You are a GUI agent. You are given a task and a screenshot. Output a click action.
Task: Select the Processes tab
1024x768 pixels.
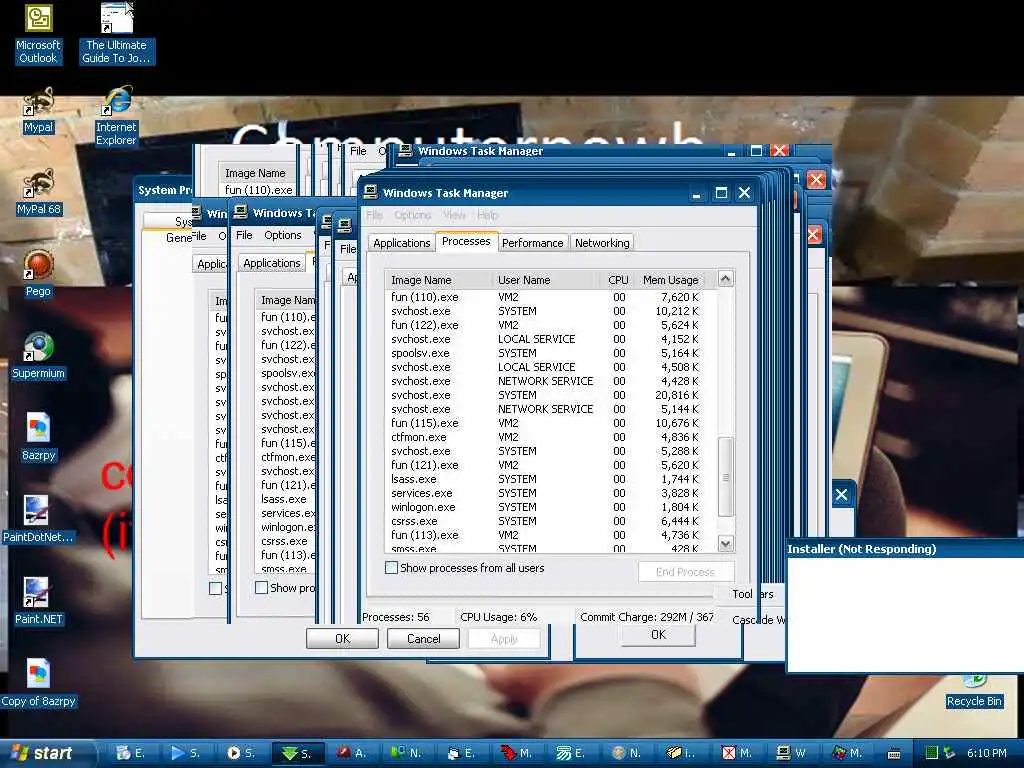coord(466,241)
